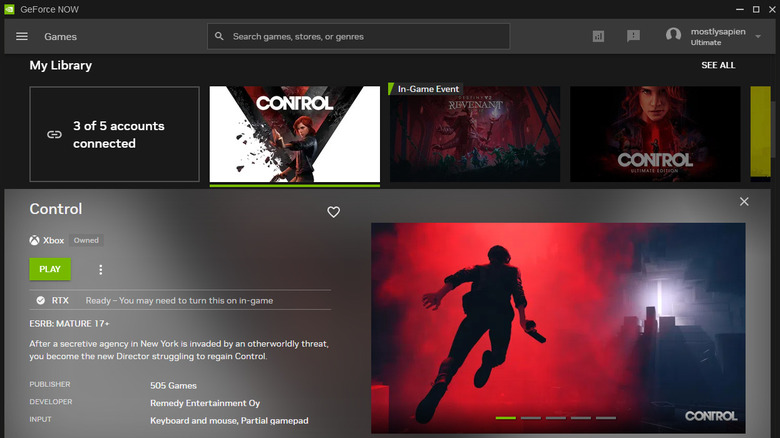Select the Control Ultimate Edition tile

[655, 134]
